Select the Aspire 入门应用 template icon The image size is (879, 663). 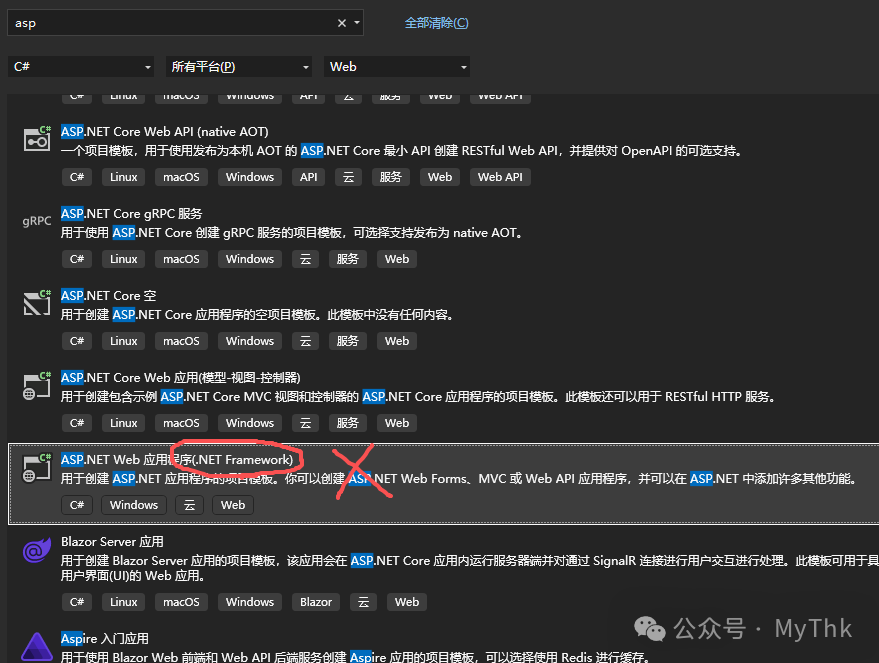click(x=37, y=646)
